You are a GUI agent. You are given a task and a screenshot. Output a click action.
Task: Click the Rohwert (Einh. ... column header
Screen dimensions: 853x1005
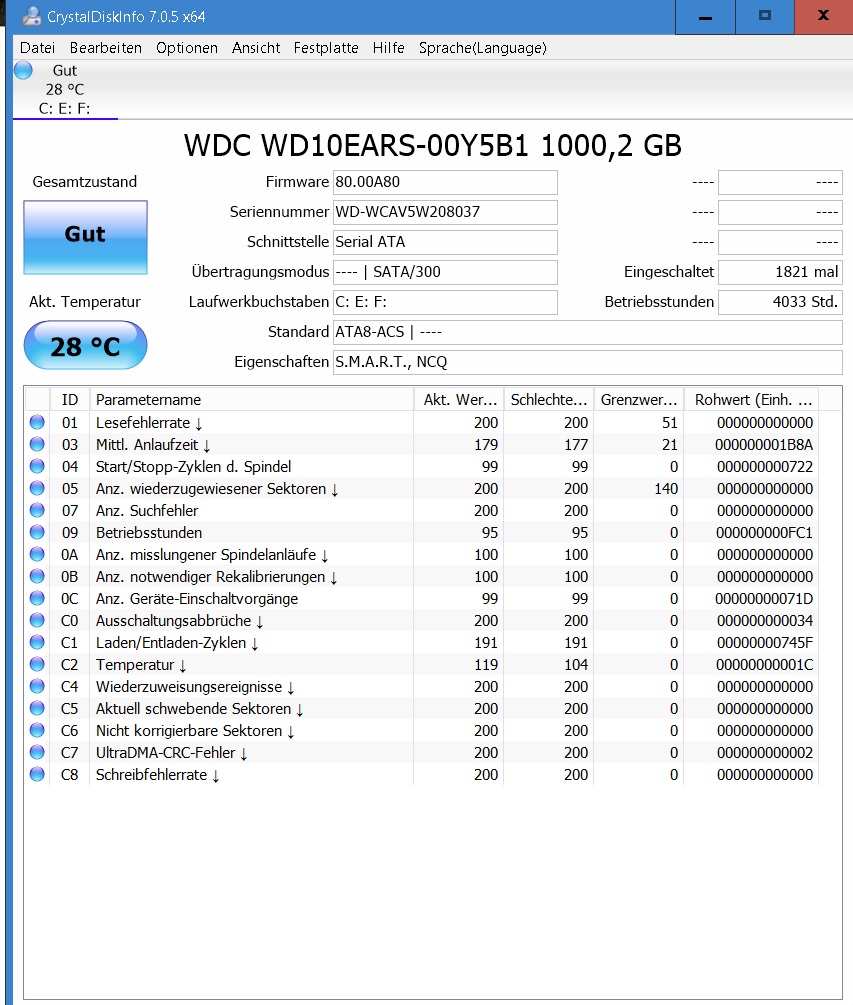752,400
